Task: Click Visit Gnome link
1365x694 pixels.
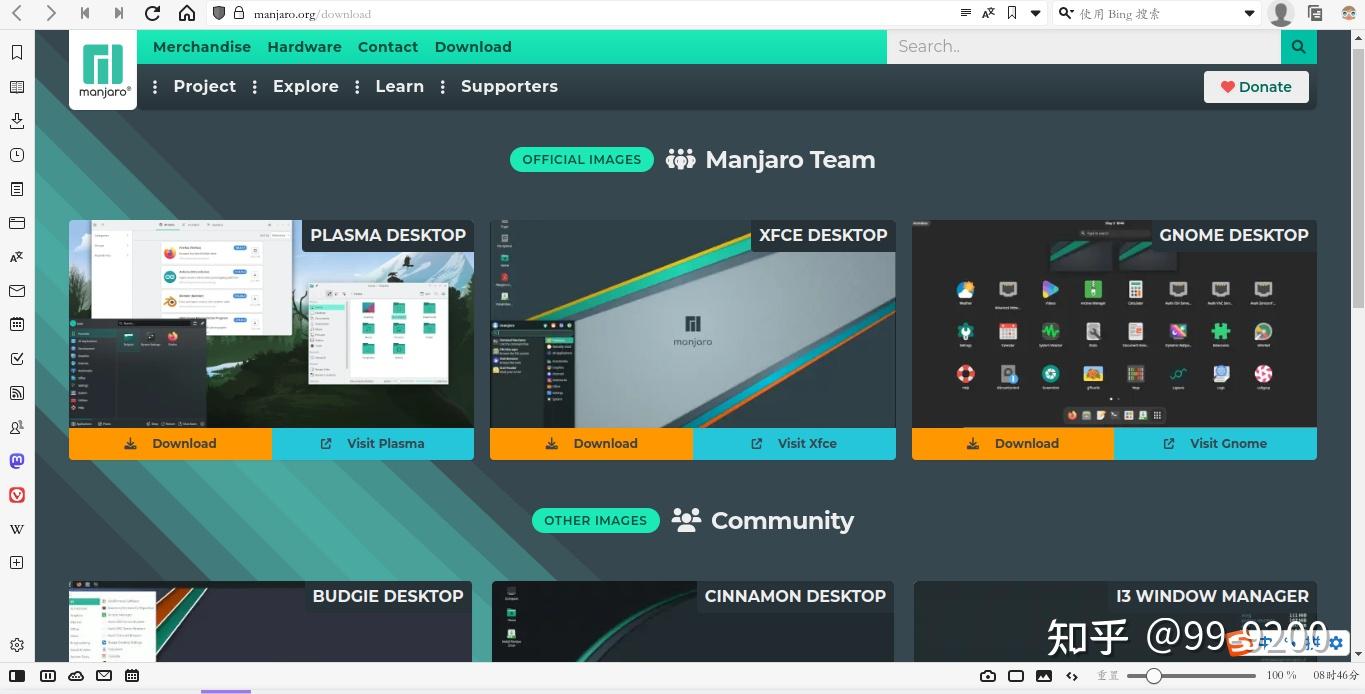Action: click(1215, 444)
